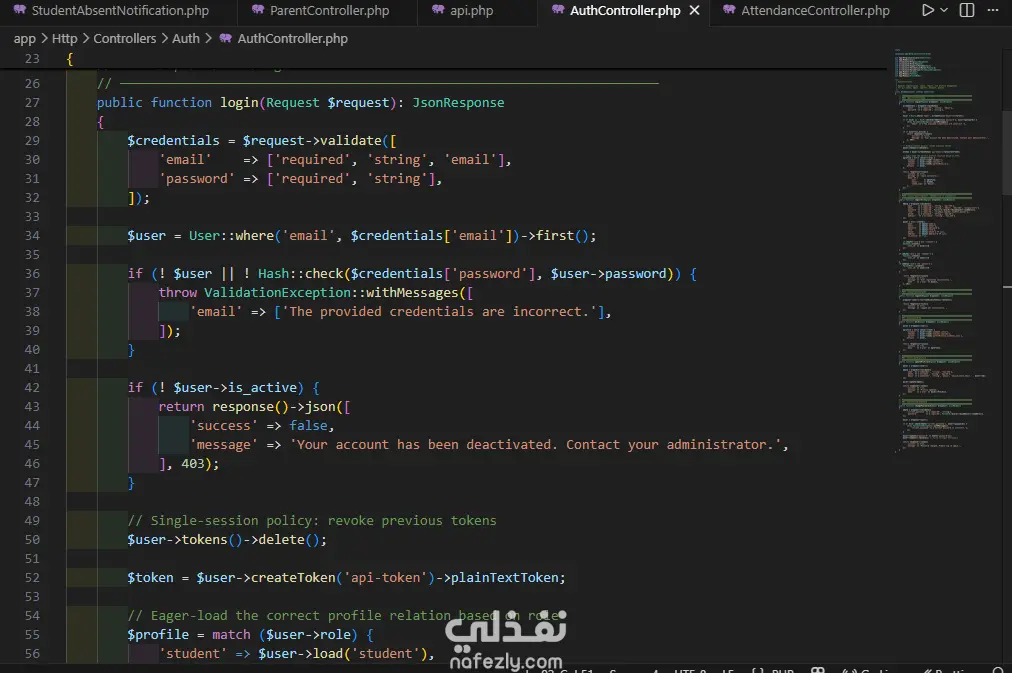
Task: Select the AuthController.php tab
Action: 625,10
